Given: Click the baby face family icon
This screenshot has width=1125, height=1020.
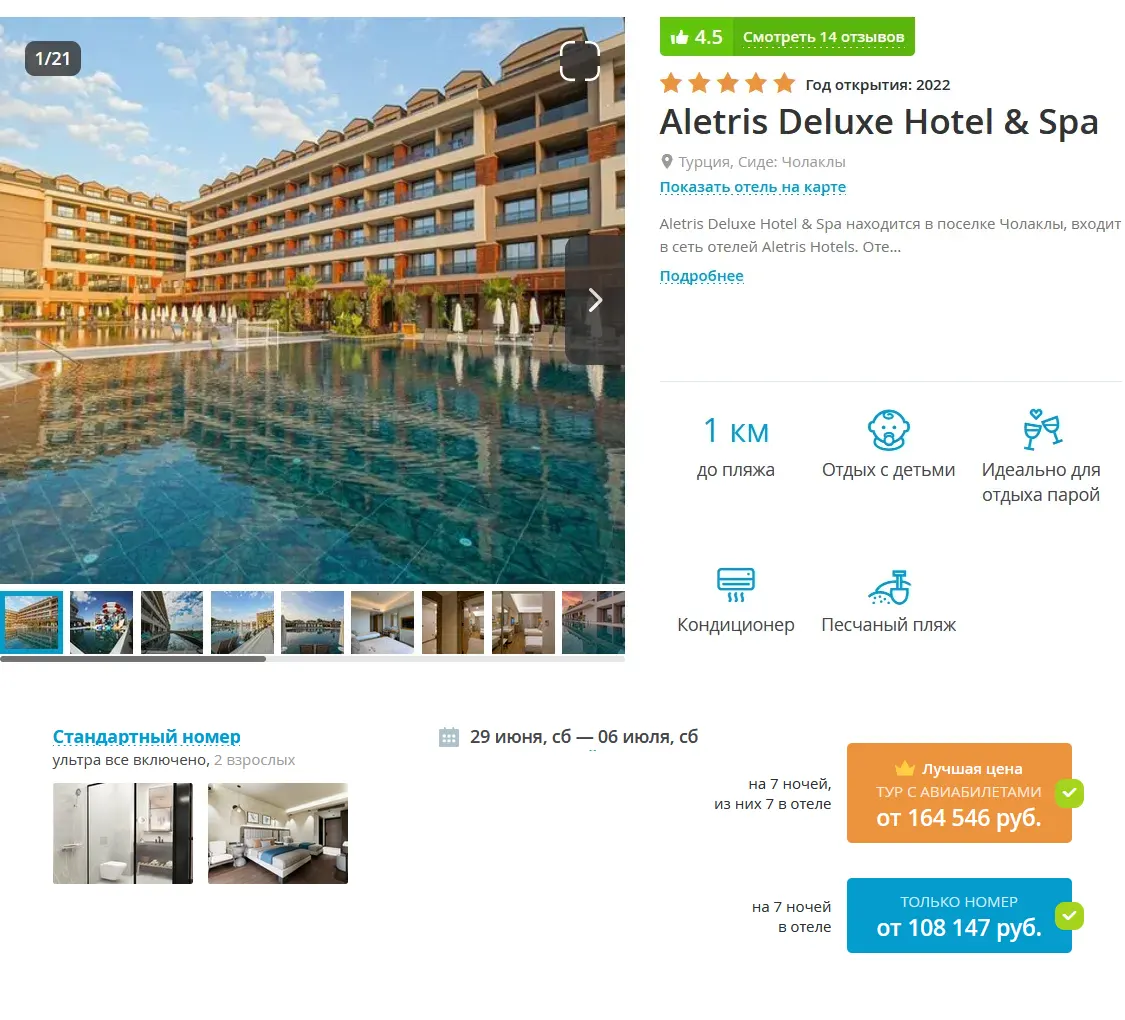Looking at the screenshot, I should point(888,430).
